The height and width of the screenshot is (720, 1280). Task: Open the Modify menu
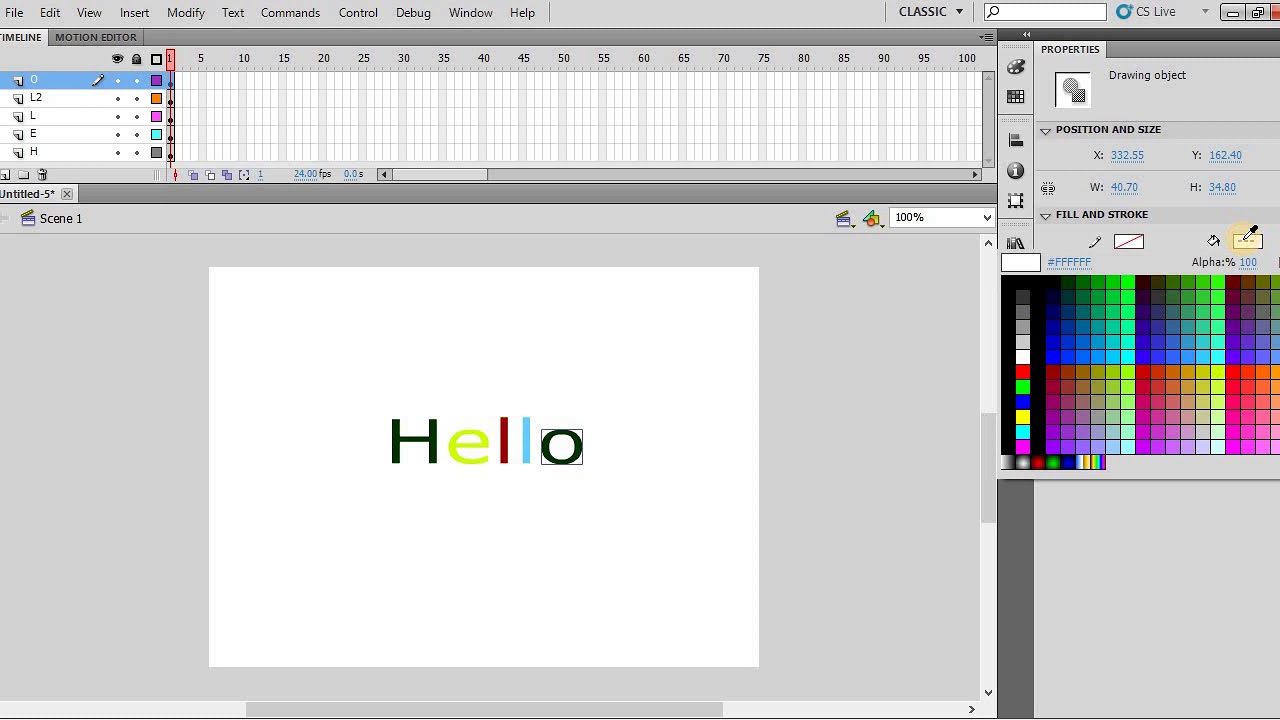click(186, 13)
